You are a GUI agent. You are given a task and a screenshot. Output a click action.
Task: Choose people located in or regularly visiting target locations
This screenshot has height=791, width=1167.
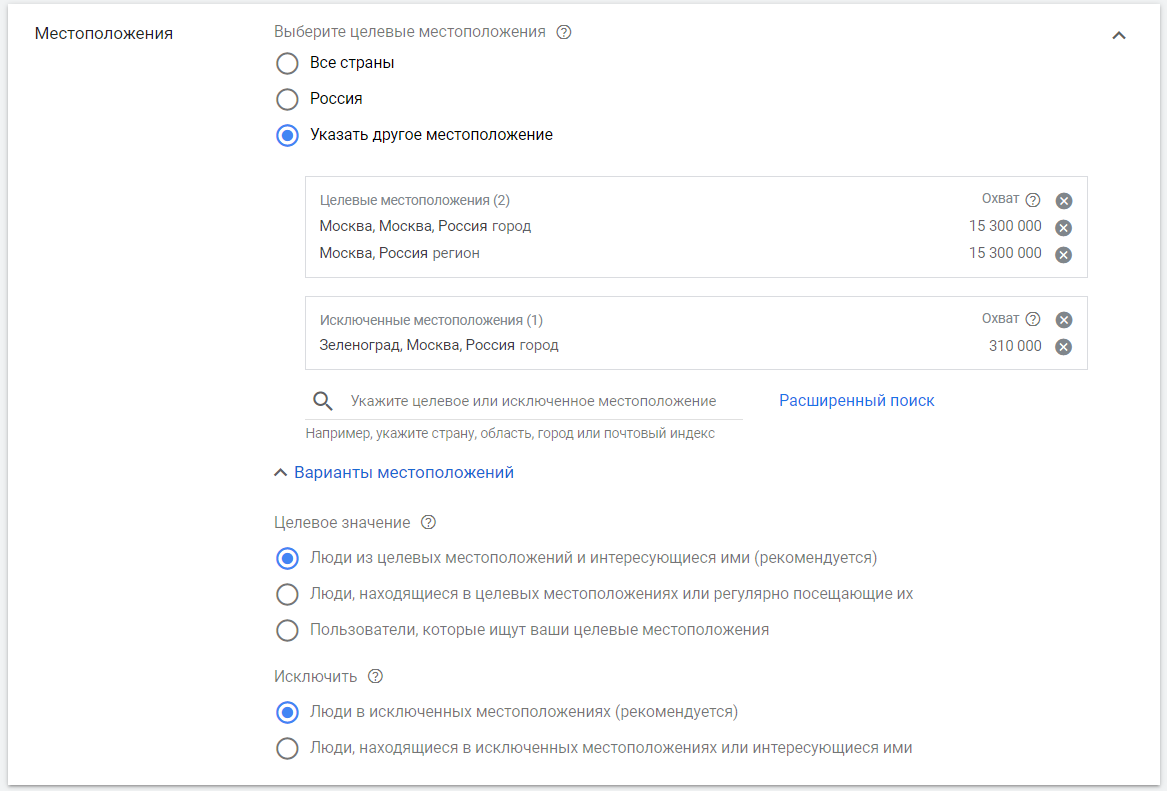click(287, 594)
